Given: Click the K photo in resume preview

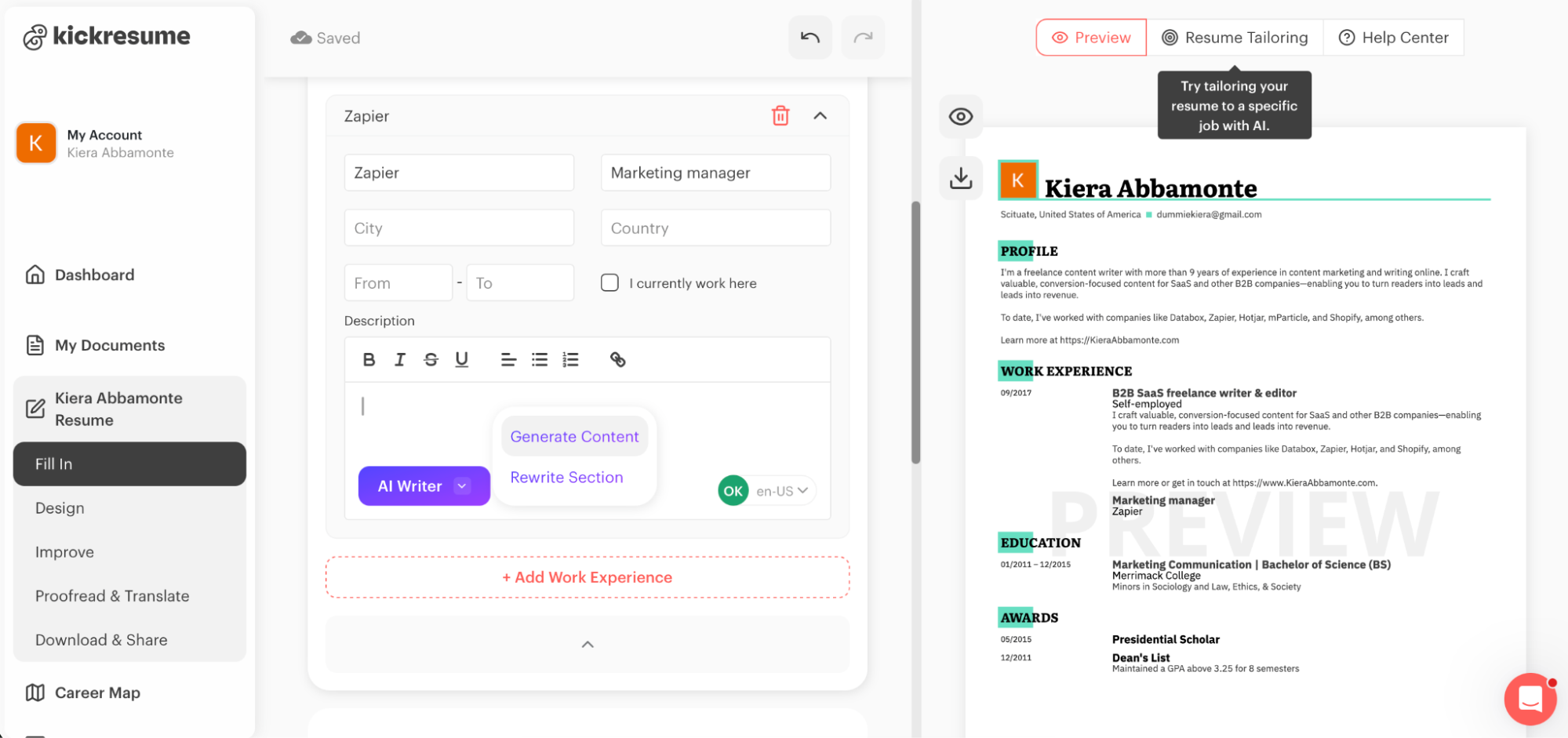Looking at the screenshot, I should [1018, 180].
